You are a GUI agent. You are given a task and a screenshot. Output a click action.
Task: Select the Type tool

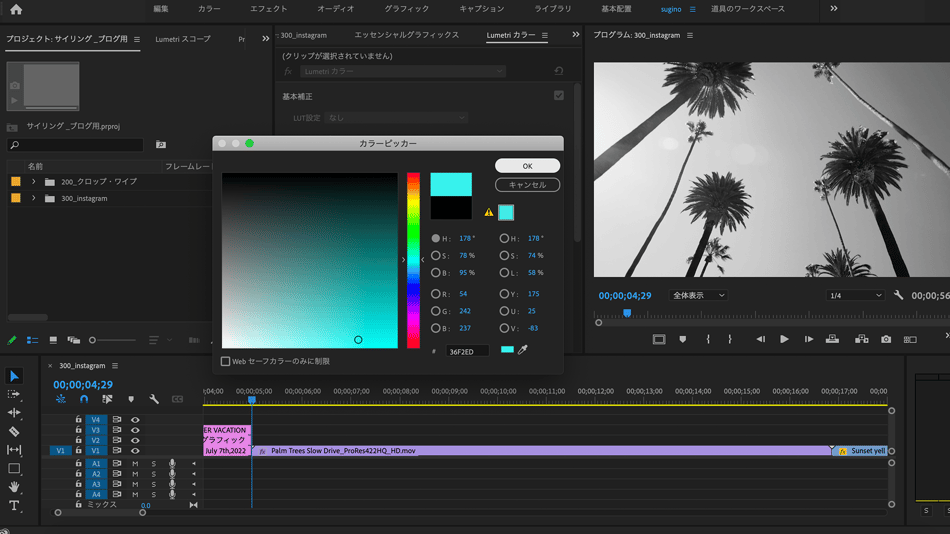(14, 506)
